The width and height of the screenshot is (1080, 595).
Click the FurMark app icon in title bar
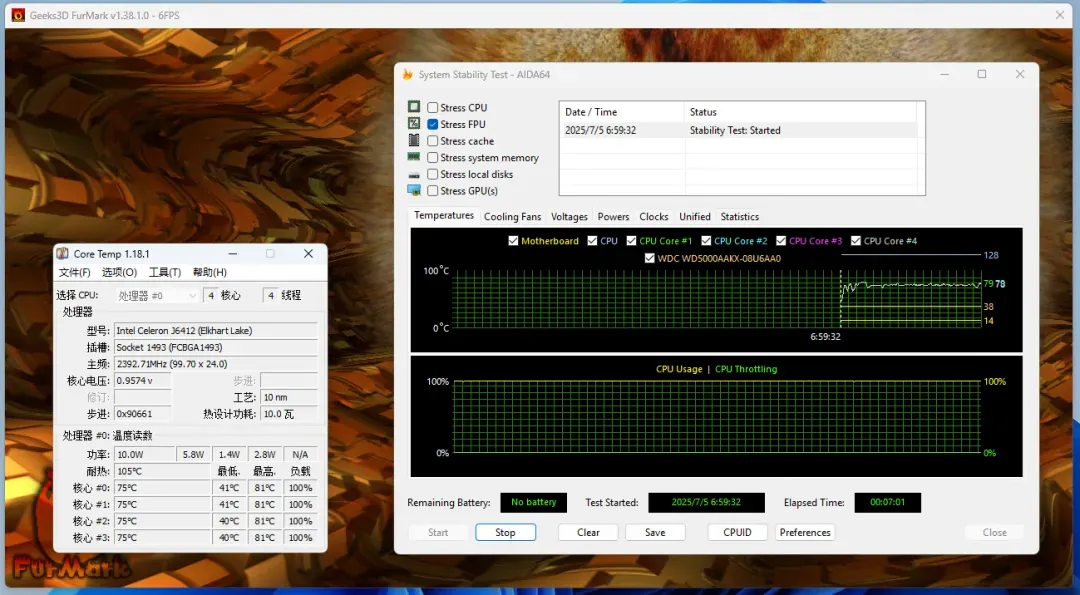click(x=19, y=15)
